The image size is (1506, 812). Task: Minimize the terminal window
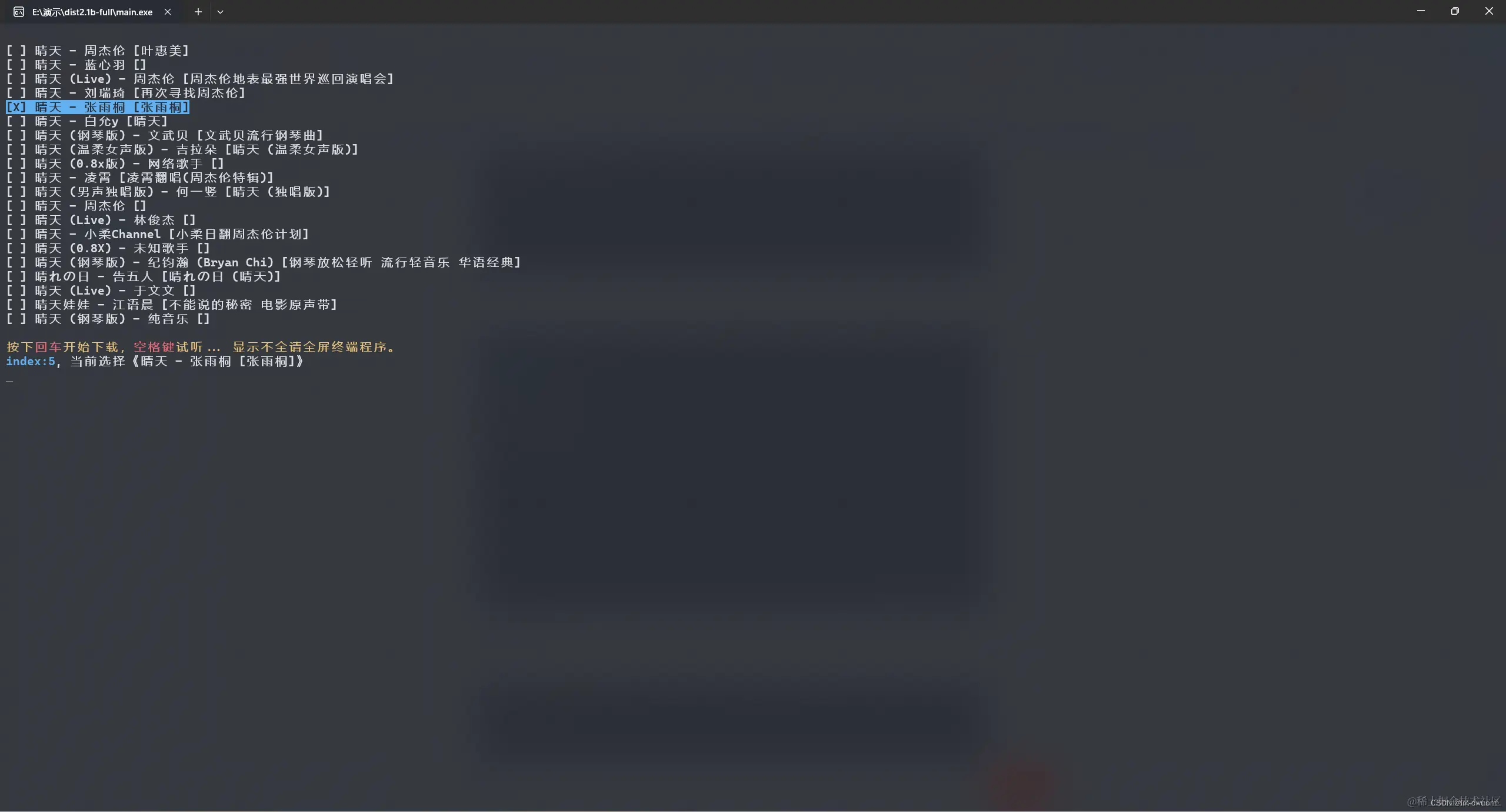[1421, 11]
